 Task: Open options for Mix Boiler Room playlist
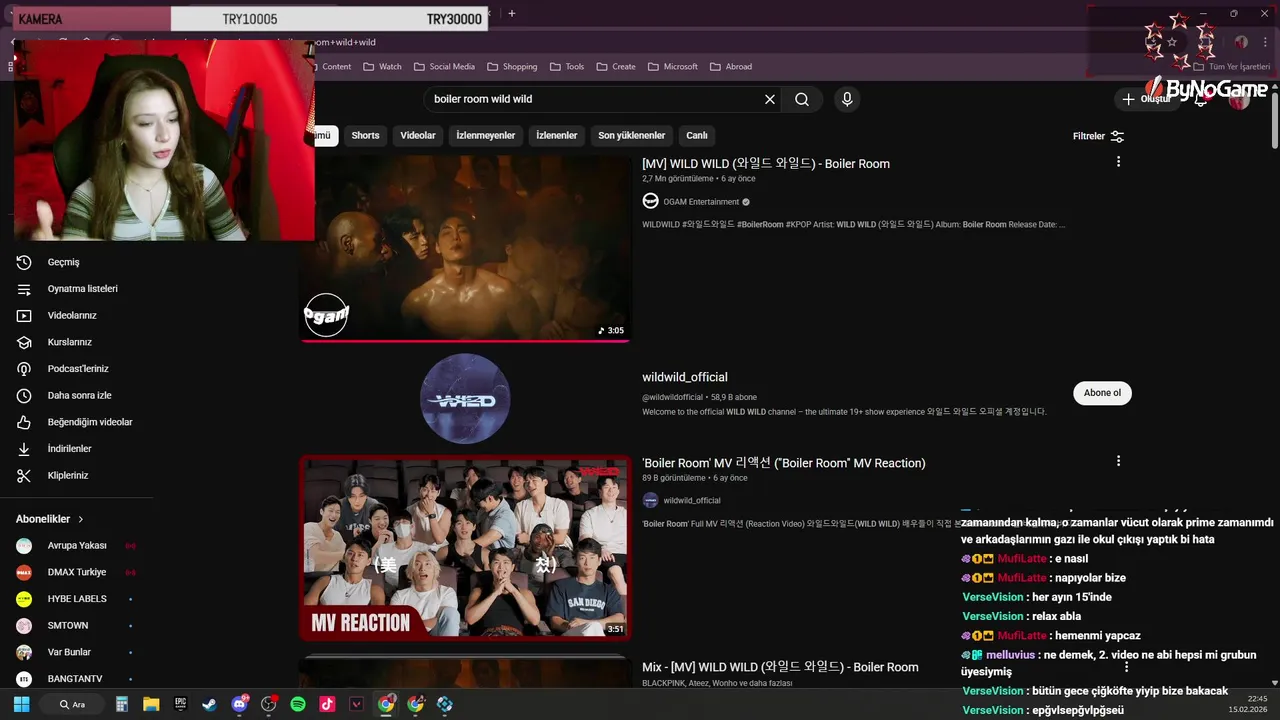(1126, 667)
